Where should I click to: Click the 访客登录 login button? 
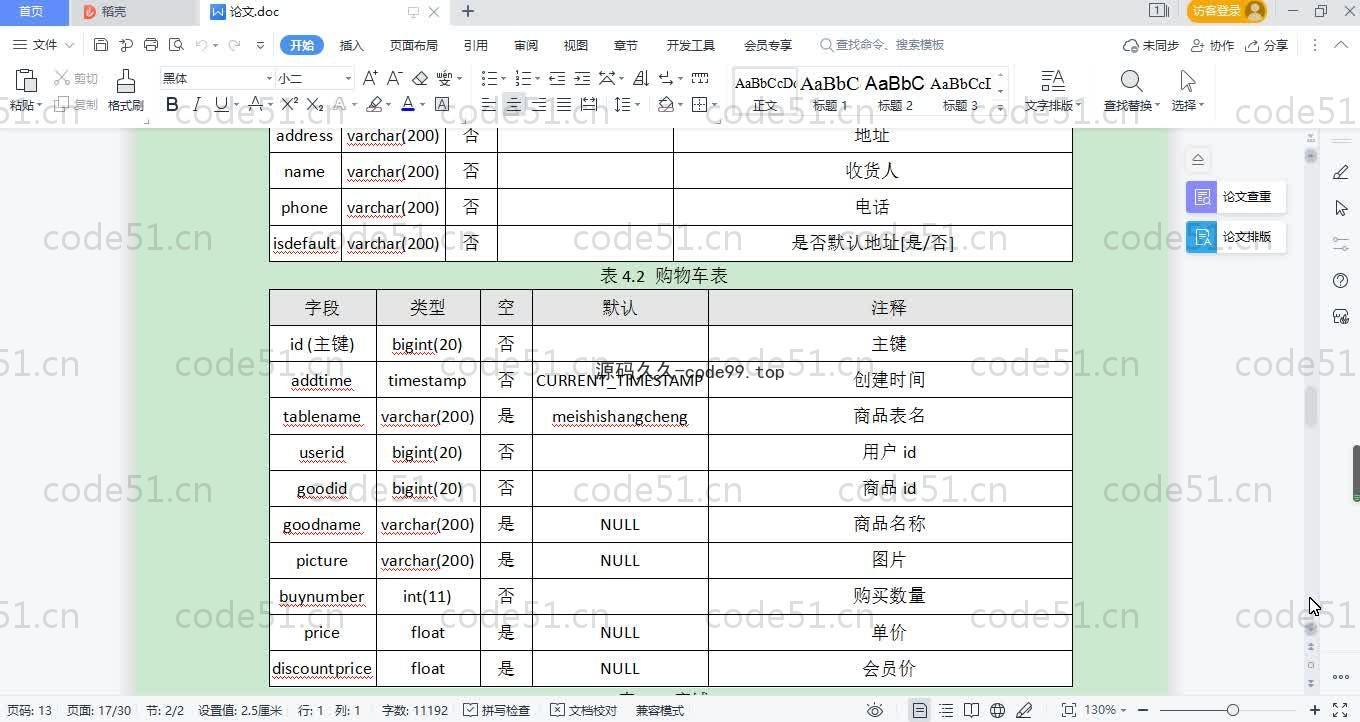pos(1227,11)
